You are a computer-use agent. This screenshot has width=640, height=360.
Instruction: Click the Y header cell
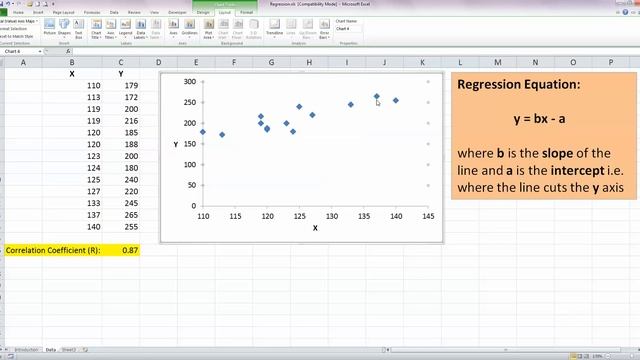click(x=121, y=74)
